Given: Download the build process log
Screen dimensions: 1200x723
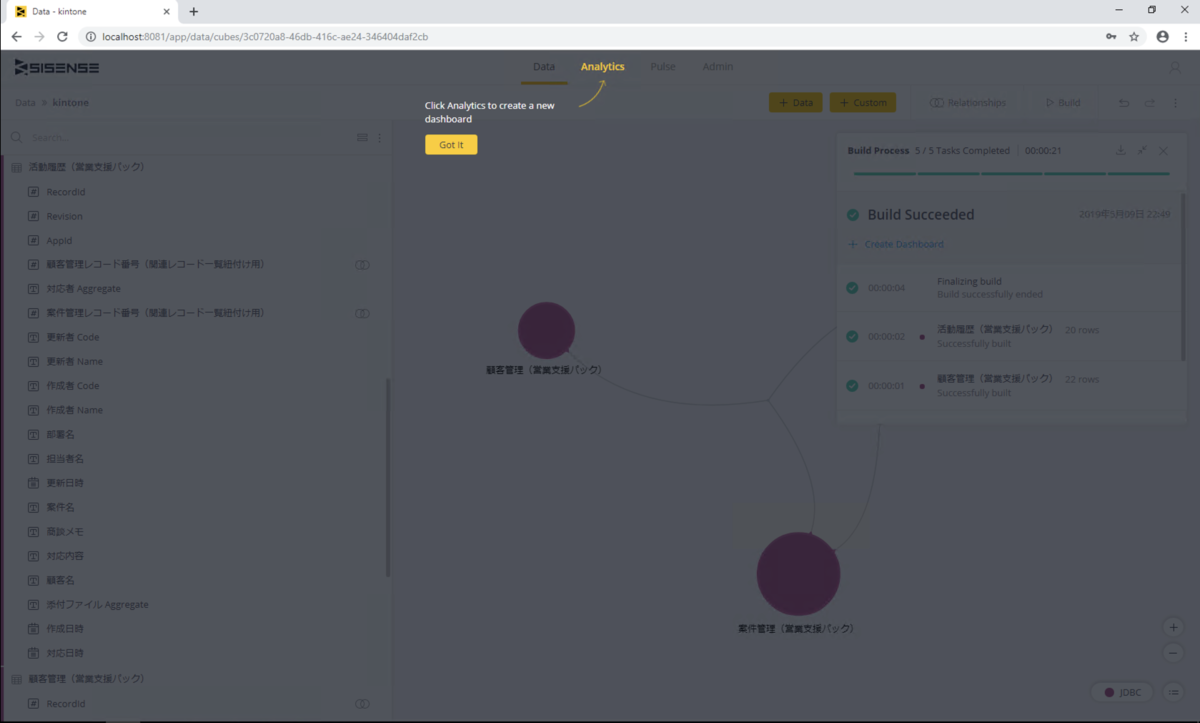Looking at the screenshot, I should coord(1120,151).
